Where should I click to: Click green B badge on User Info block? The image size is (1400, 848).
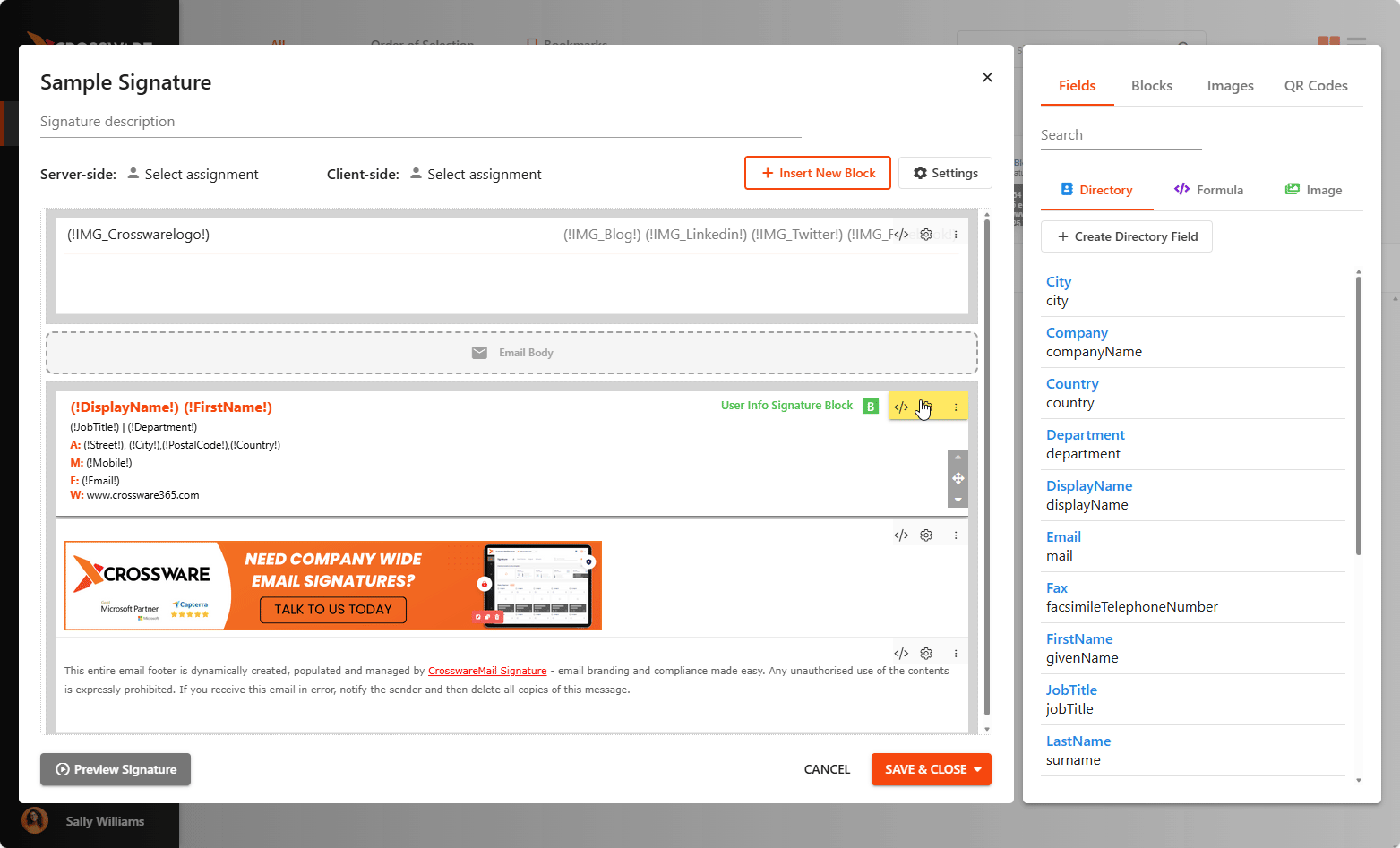870,407
